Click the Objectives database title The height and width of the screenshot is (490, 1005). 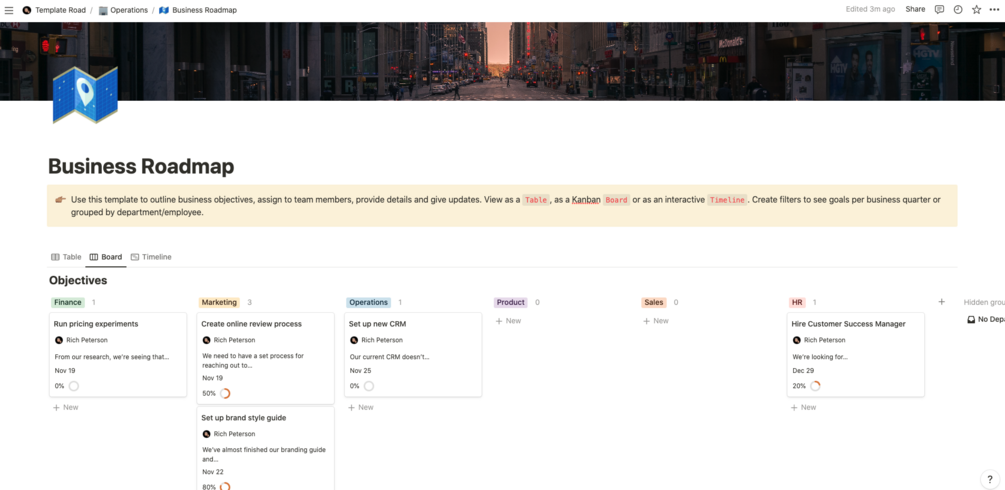pos(78,280)
